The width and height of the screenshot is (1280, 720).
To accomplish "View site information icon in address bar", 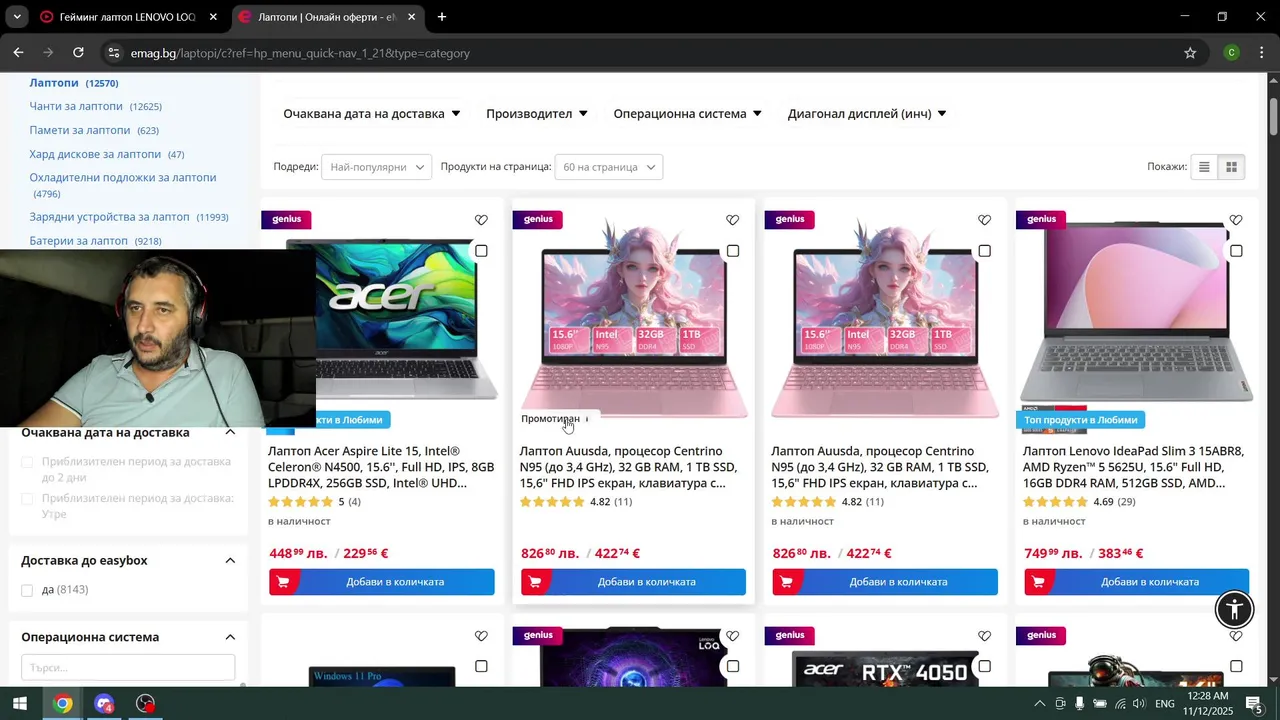I will click(113, 53).
